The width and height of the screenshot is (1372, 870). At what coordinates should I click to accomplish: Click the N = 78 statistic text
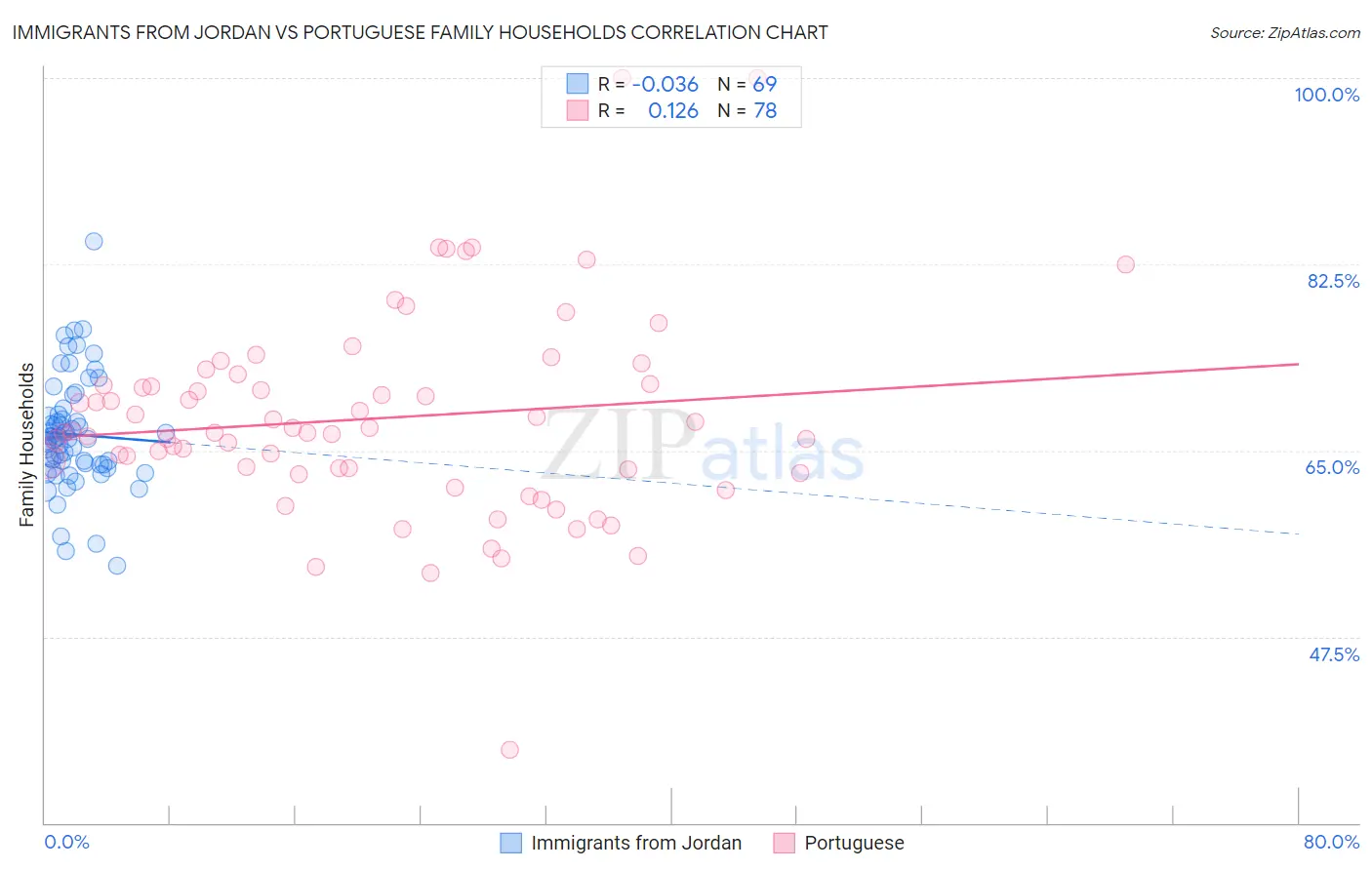pos(747,110)
